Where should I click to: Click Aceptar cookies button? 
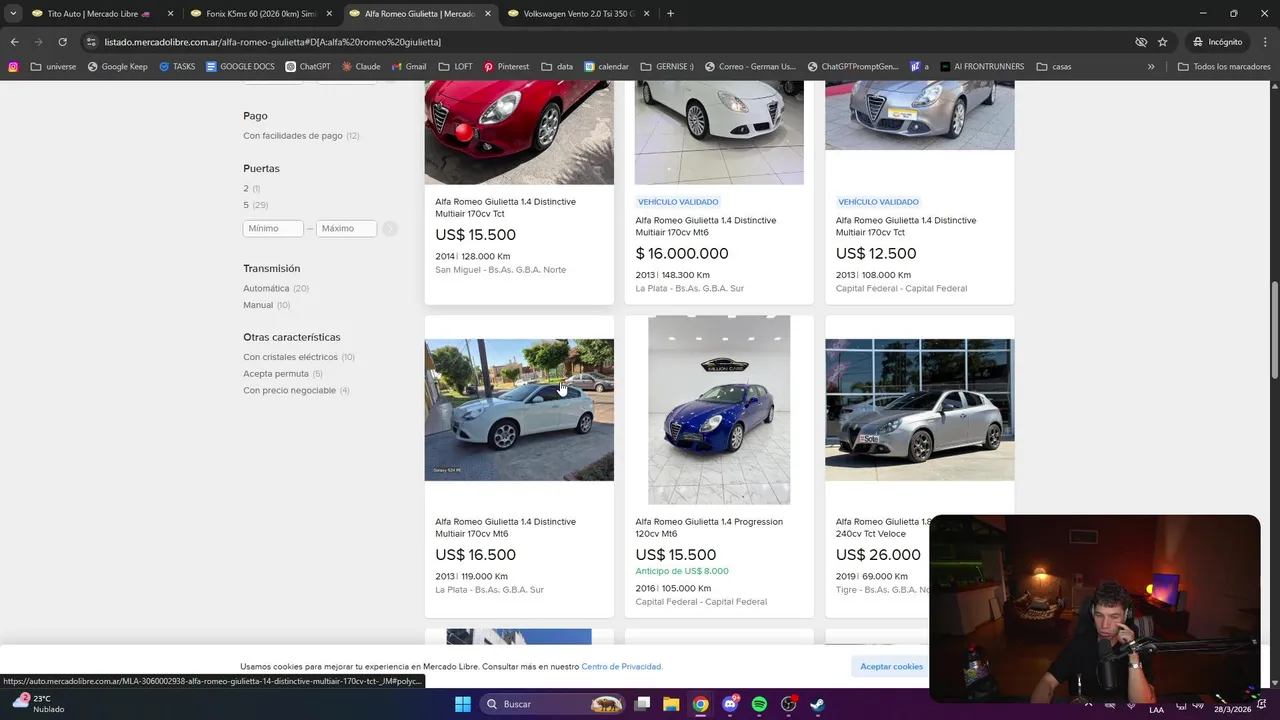[x=891, y=666]
